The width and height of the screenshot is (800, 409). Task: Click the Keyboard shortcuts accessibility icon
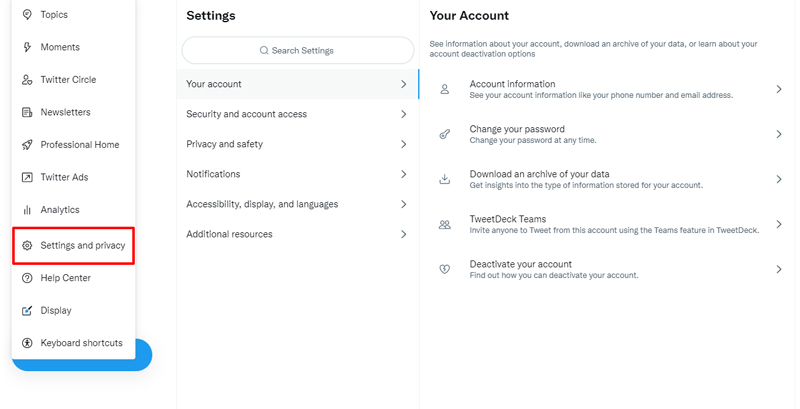[x=27, y=343]
